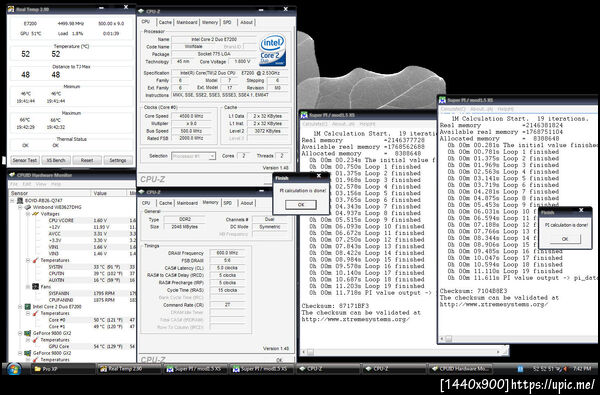600x395 pixels.
Task: Open the Windows Start orb
Action: tap(14, 369)
